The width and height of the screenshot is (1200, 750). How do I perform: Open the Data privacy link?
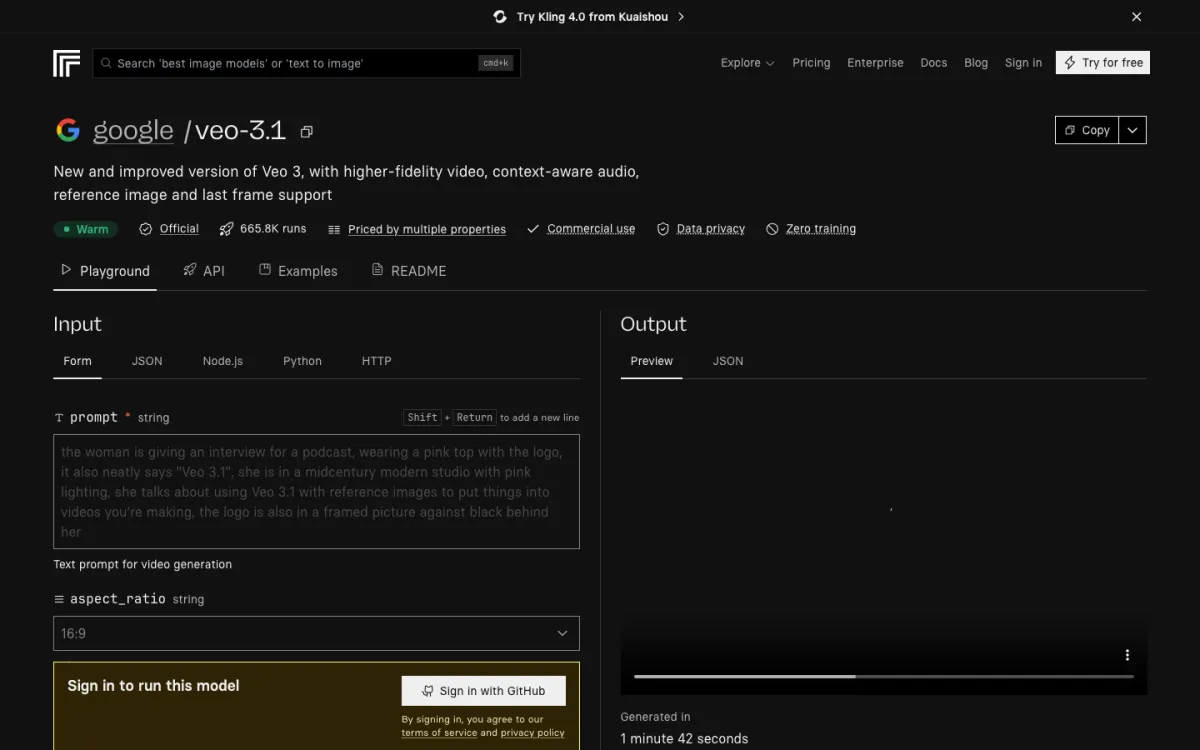(x=711, y=229)
